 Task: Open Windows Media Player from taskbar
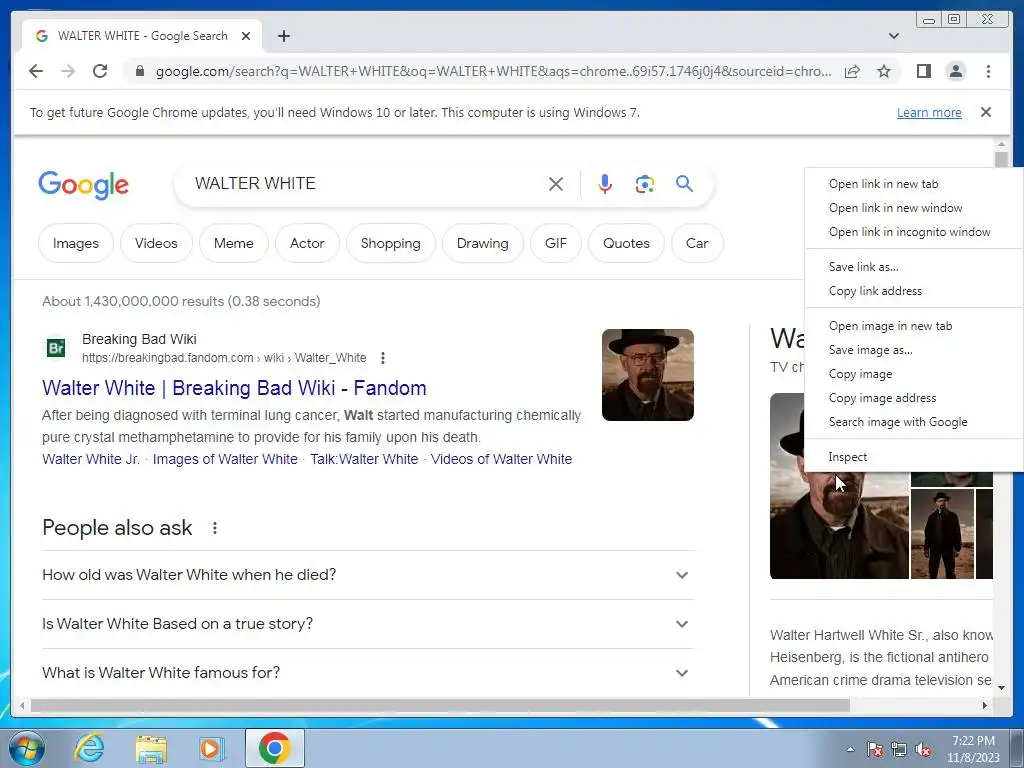coord(212,748)
